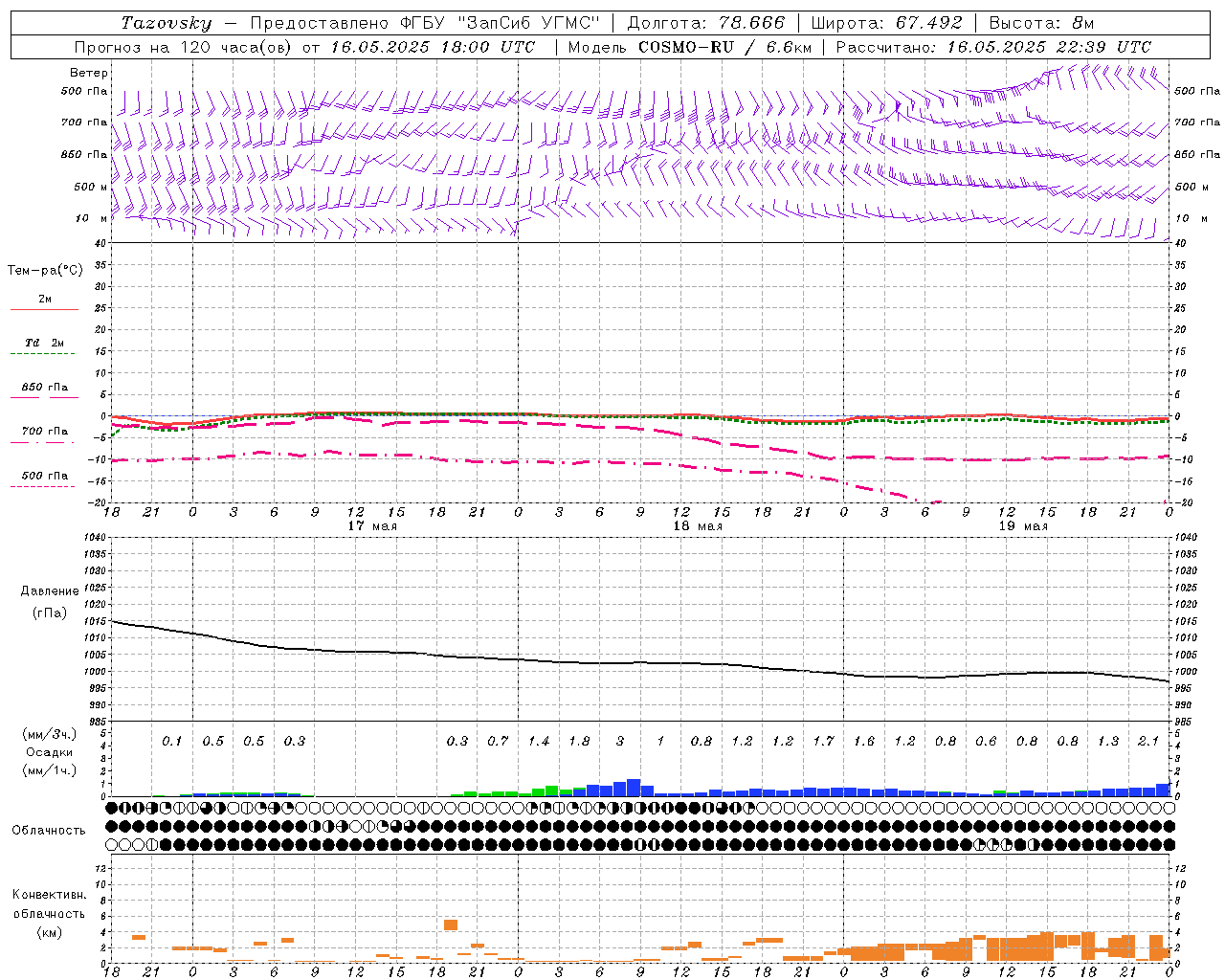
Task: Click the red "2м" temperature legend entry
Action: point(45,300)
